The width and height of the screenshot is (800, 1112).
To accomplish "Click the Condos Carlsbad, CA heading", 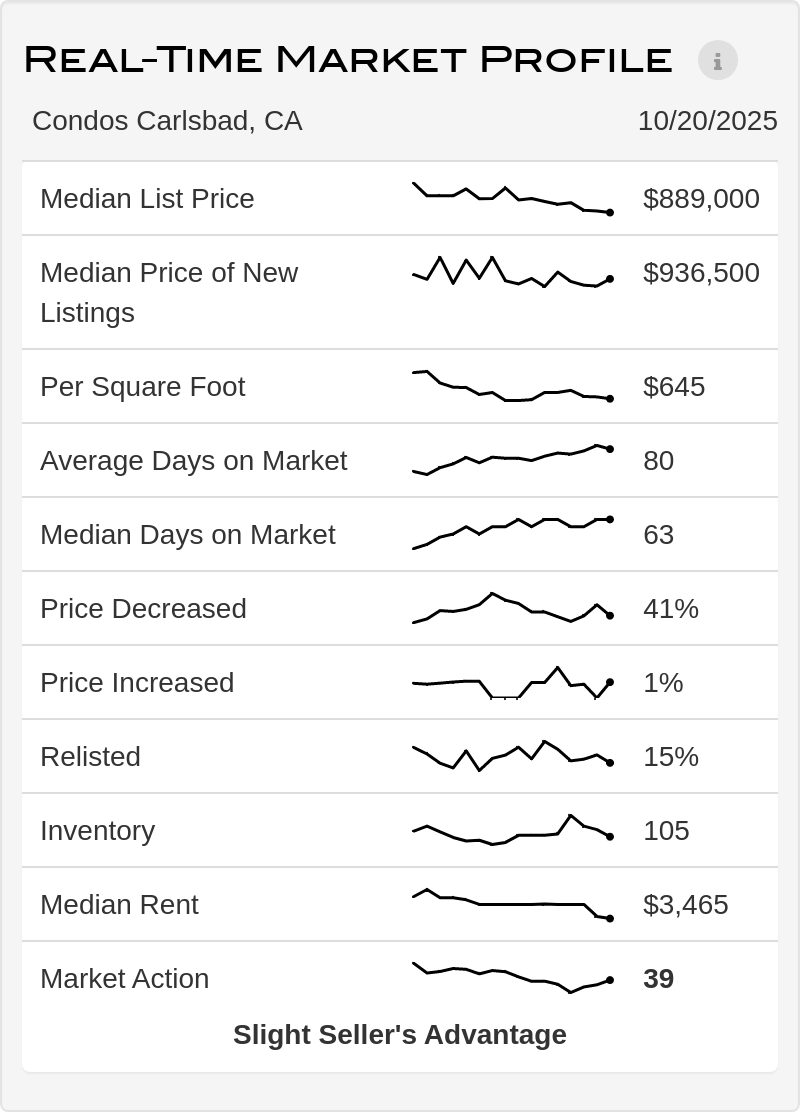I will click(x=167, y=121).
